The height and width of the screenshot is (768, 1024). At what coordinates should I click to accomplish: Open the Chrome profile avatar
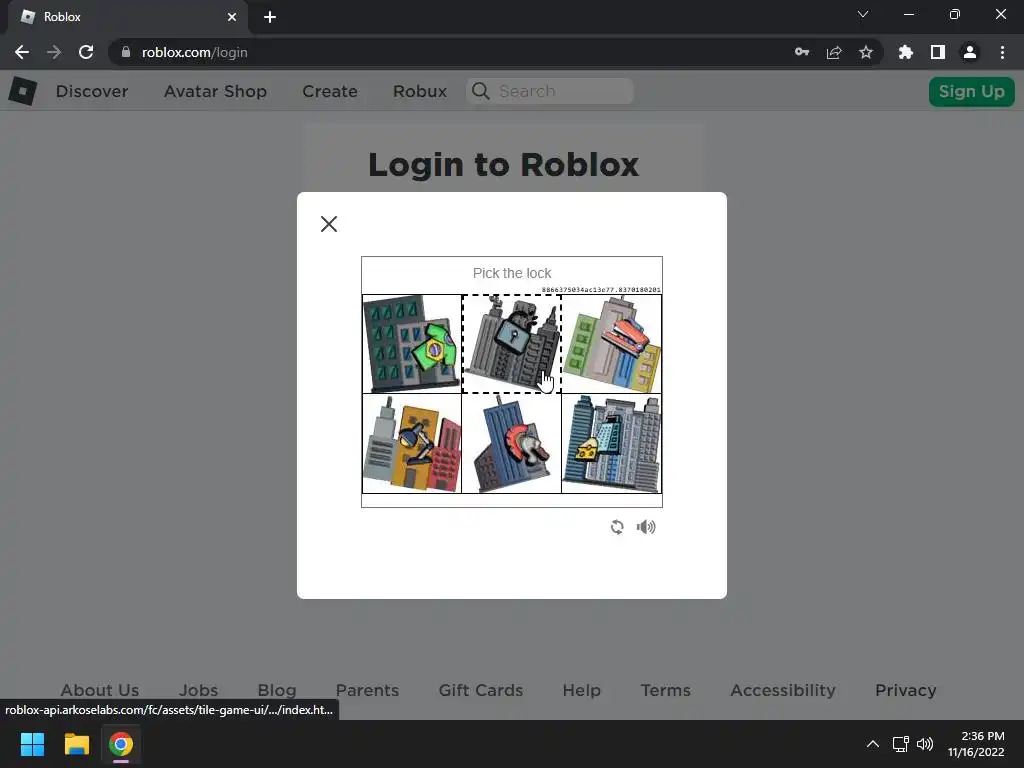point(970,52)
